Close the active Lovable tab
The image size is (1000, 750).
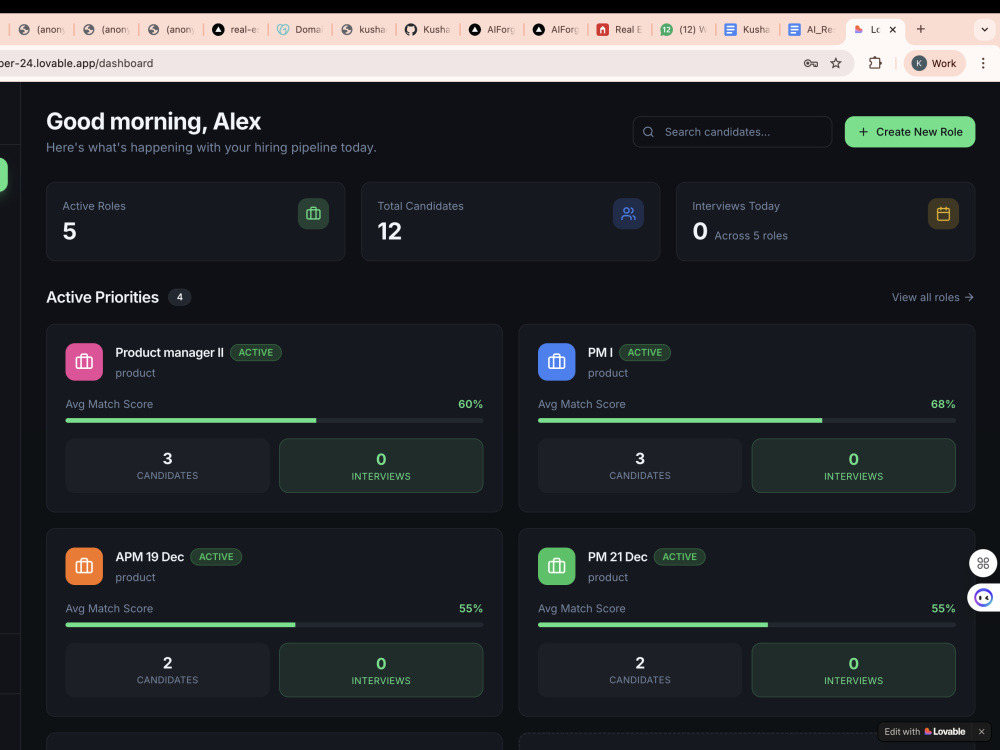[893, 29]
